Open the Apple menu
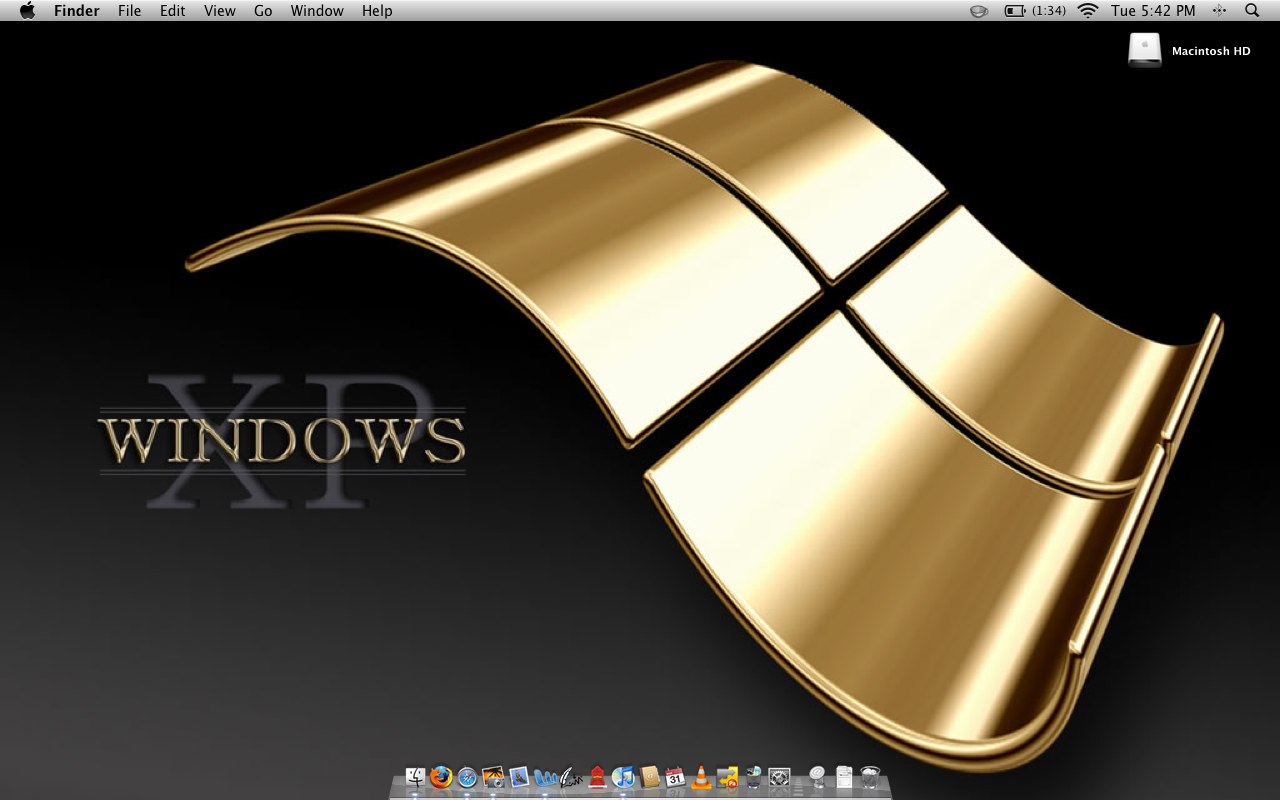 point(27,11)
